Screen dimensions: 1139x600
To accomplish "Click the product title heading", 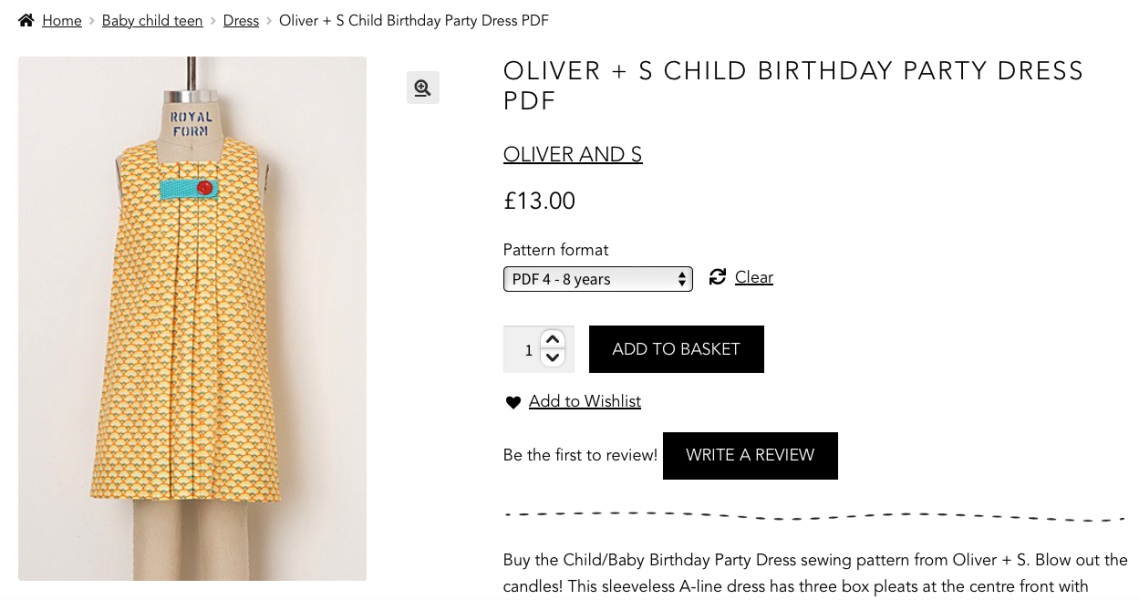I will tap(793, 85).
